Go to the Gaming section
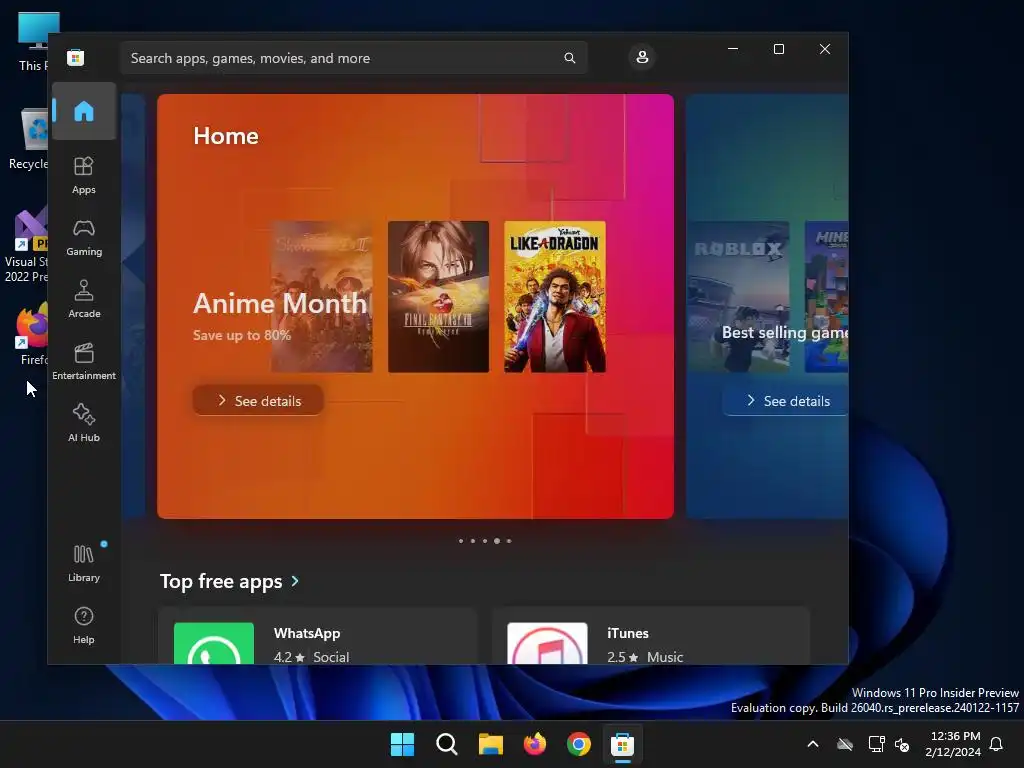Image resolution: width=1024 pixels, height=768 pixels. click(x=84, y=237)
